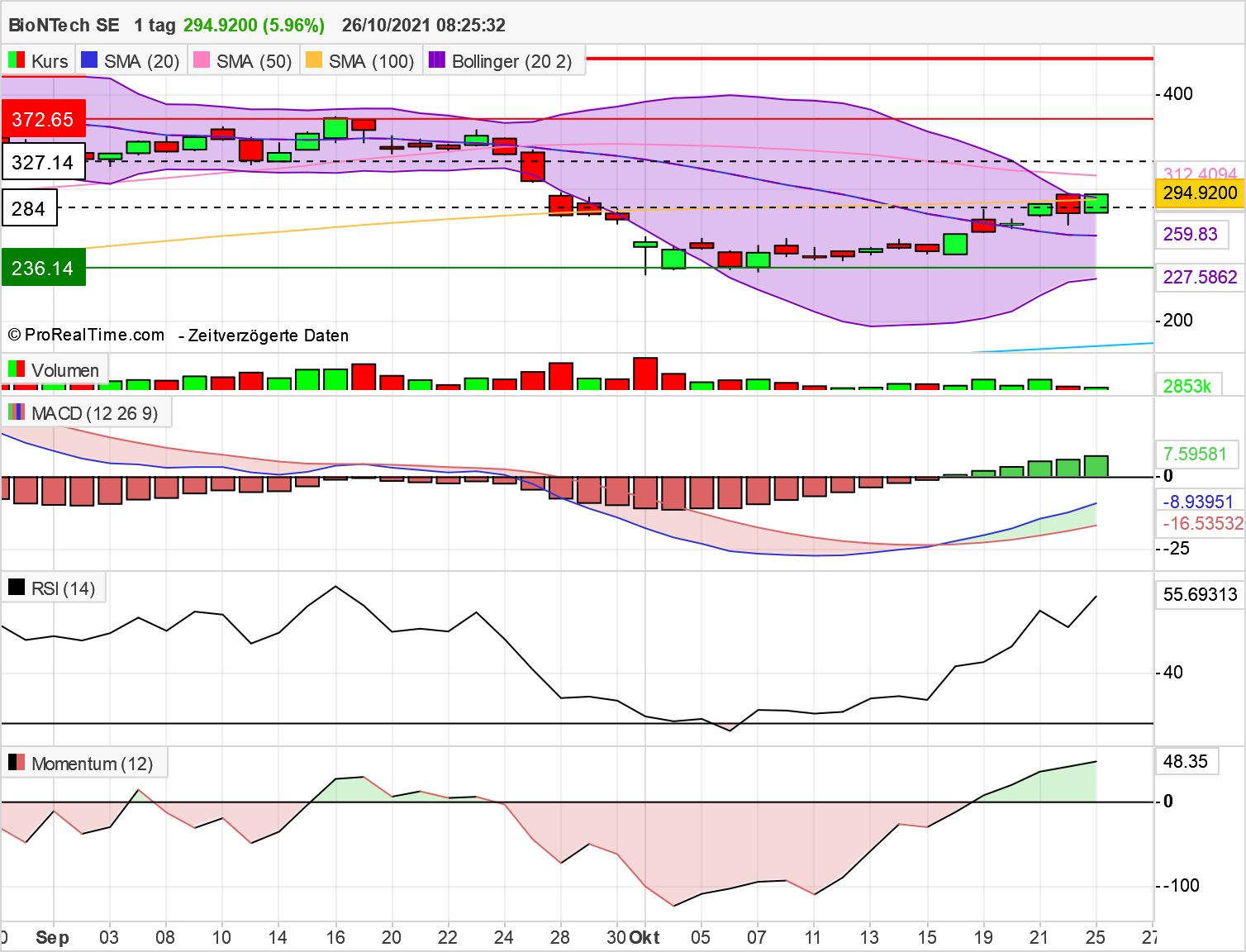This screenshot has width=1246, height=952.
Task: Click the RSI (14) label
Action: [x=64, y=588]
